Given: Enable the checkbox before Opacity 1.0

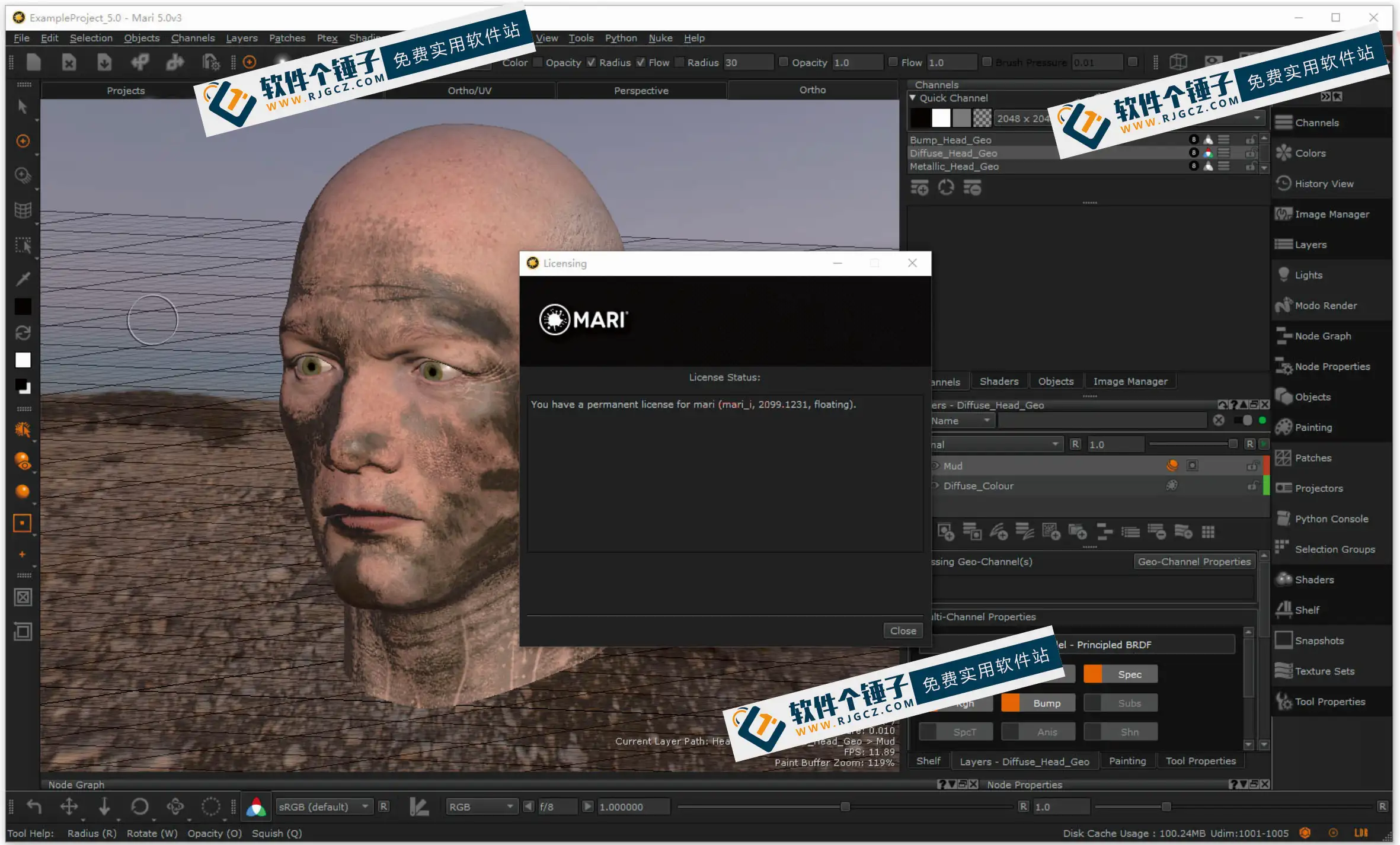Looking at the screenshot, I should [x=784, y=62].
